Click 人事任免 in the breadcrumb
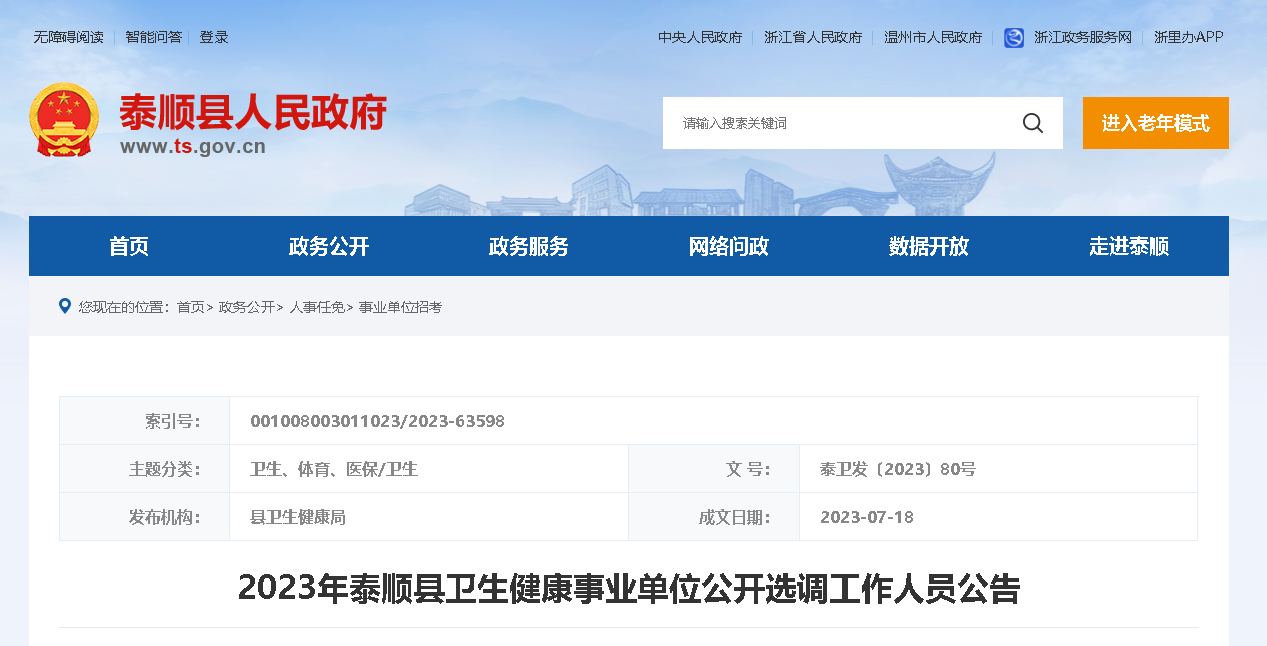Image resolution: width=1267 pixels, height=646 pixels. (317, 307)
